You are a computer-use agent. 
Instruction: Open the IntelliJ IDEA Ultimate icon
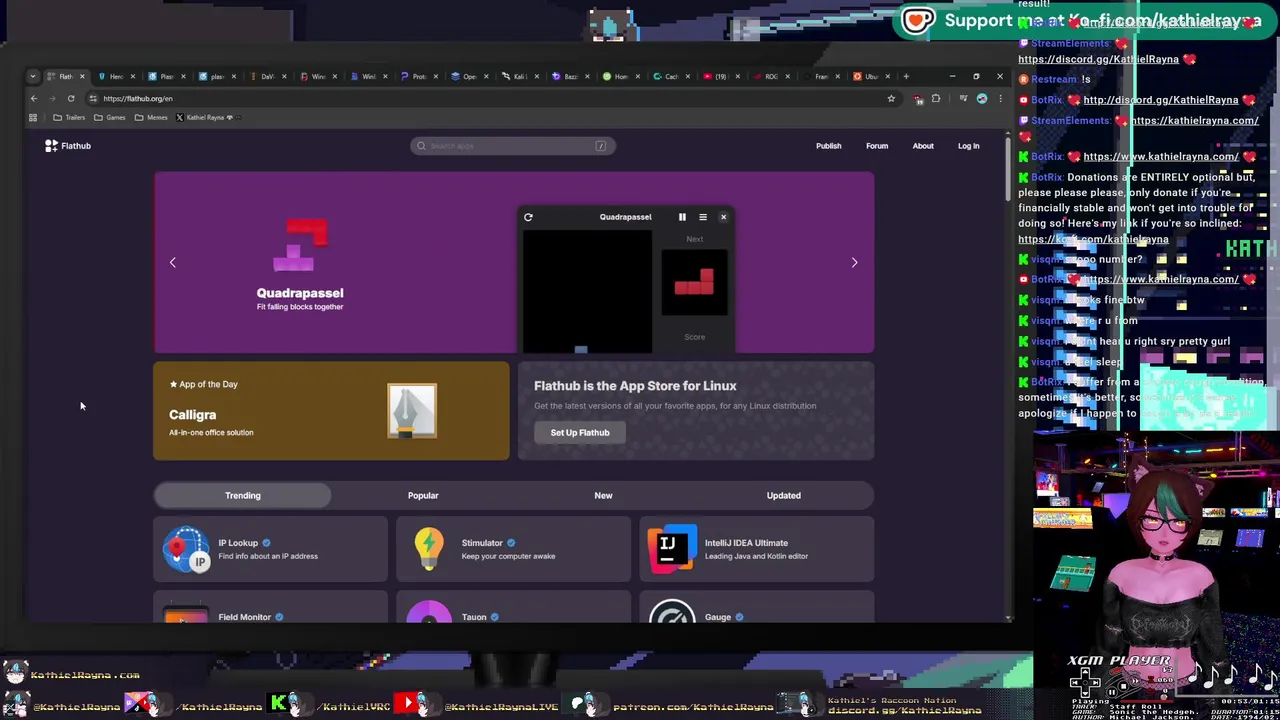(x=672, y=549)
